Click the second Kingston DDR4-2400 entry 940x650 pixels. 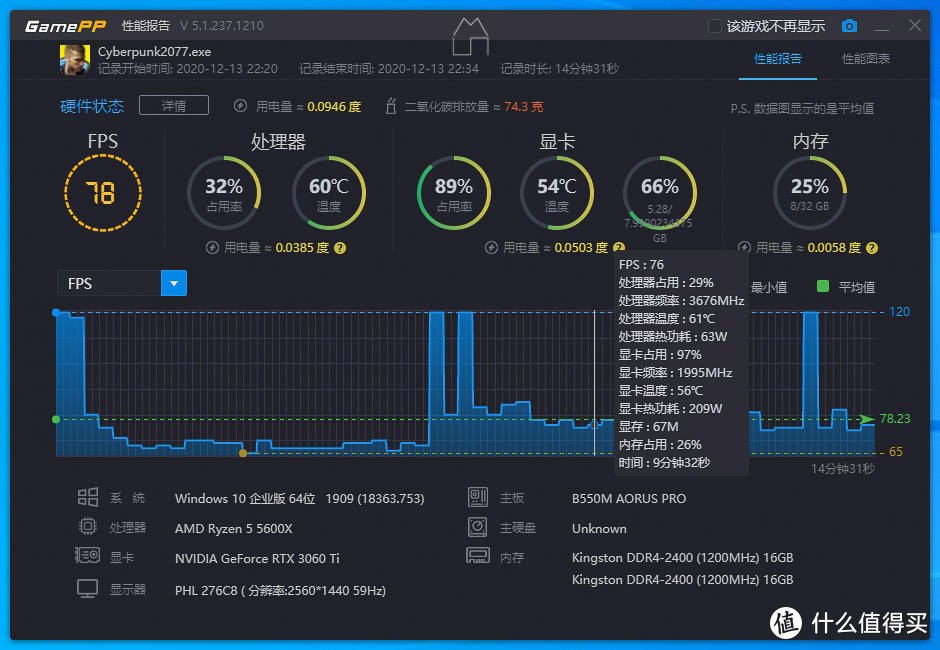[x=682, y=580]
